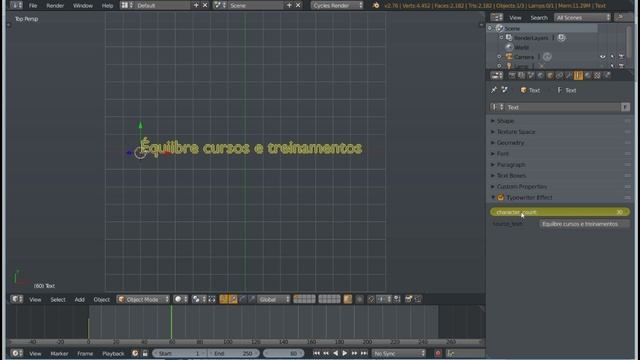The image size is (640, 360).
Task: Open the Scene properties tab
Action: click(531, 76)
